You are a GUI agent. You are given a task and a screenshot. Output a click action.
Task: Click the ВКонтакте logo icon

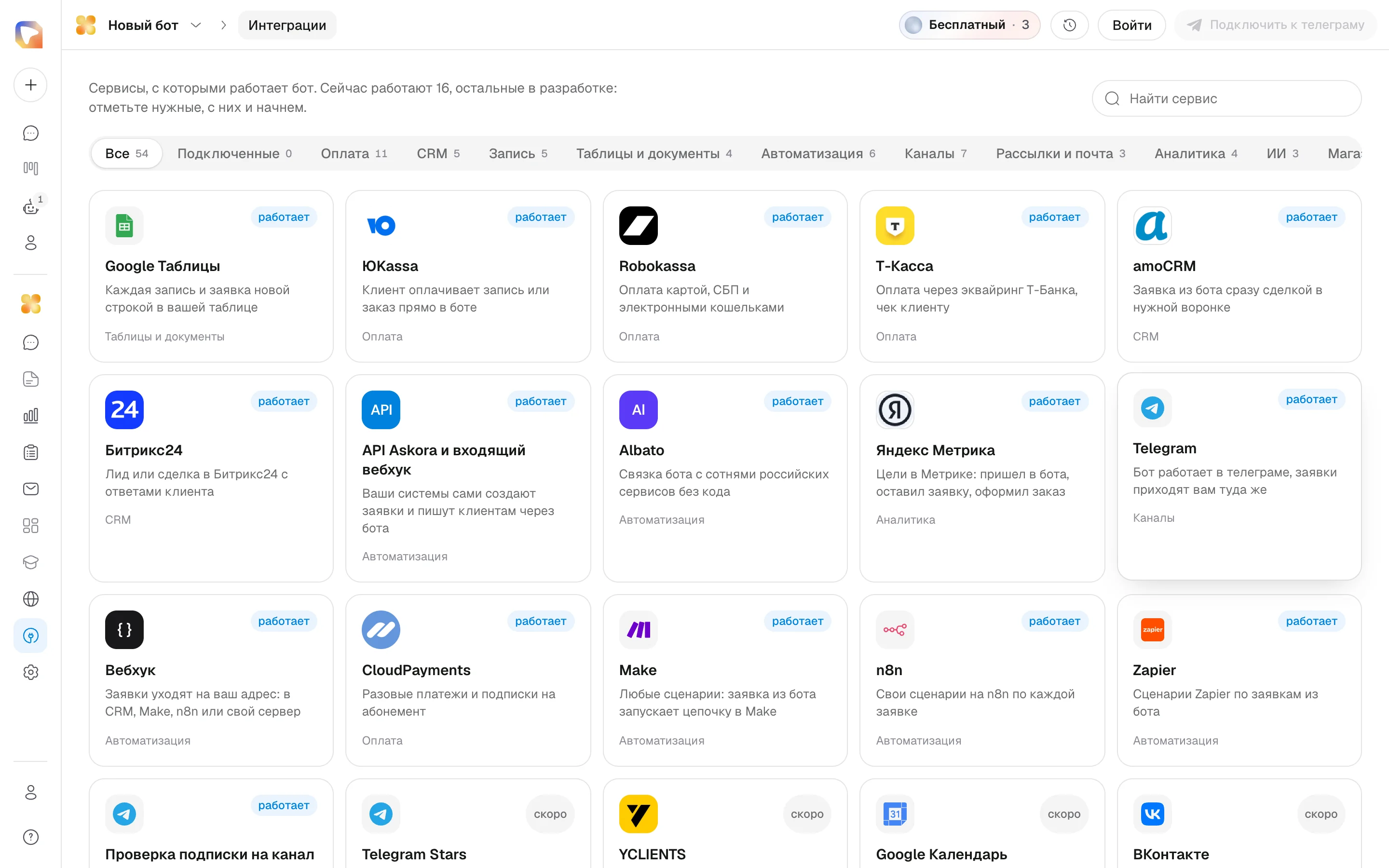pyautogui.click(x=1152, y=814)
